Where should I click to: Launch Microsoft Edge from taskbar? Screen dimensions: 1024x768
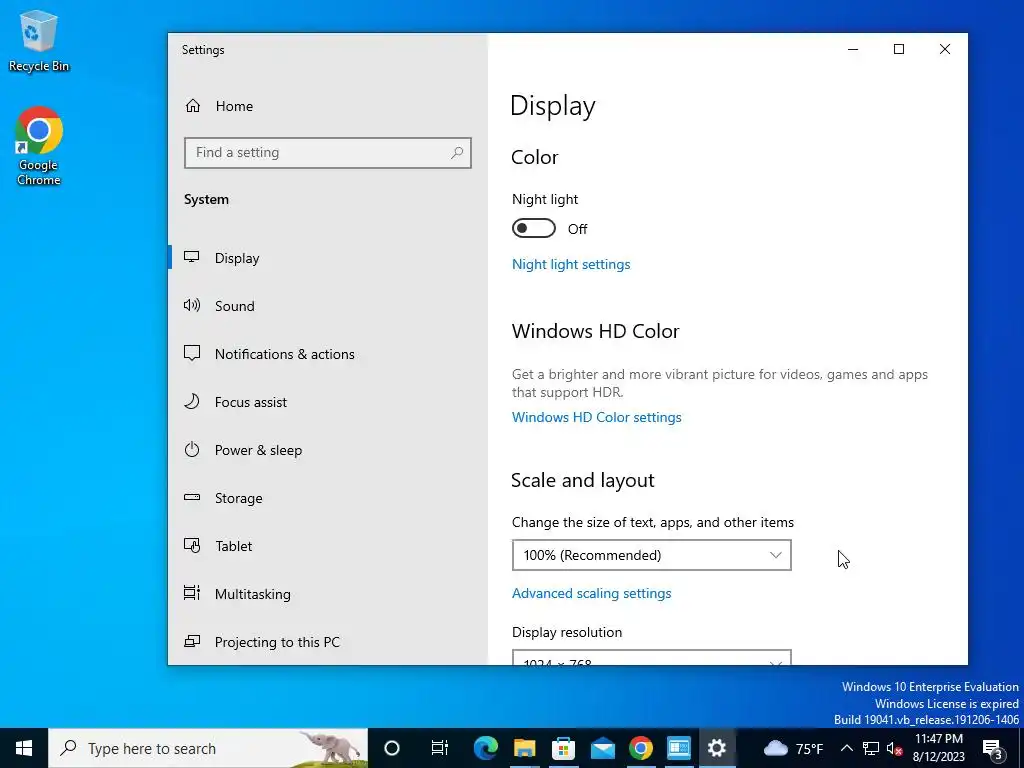click(x=485, y=748)
